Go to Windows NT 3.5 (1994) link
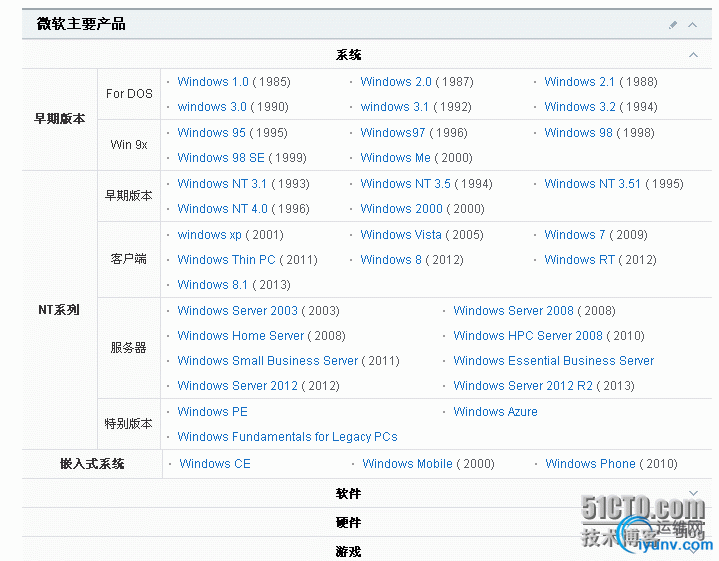This screenshot has width=719, height=561. click(x=405, y=183)
